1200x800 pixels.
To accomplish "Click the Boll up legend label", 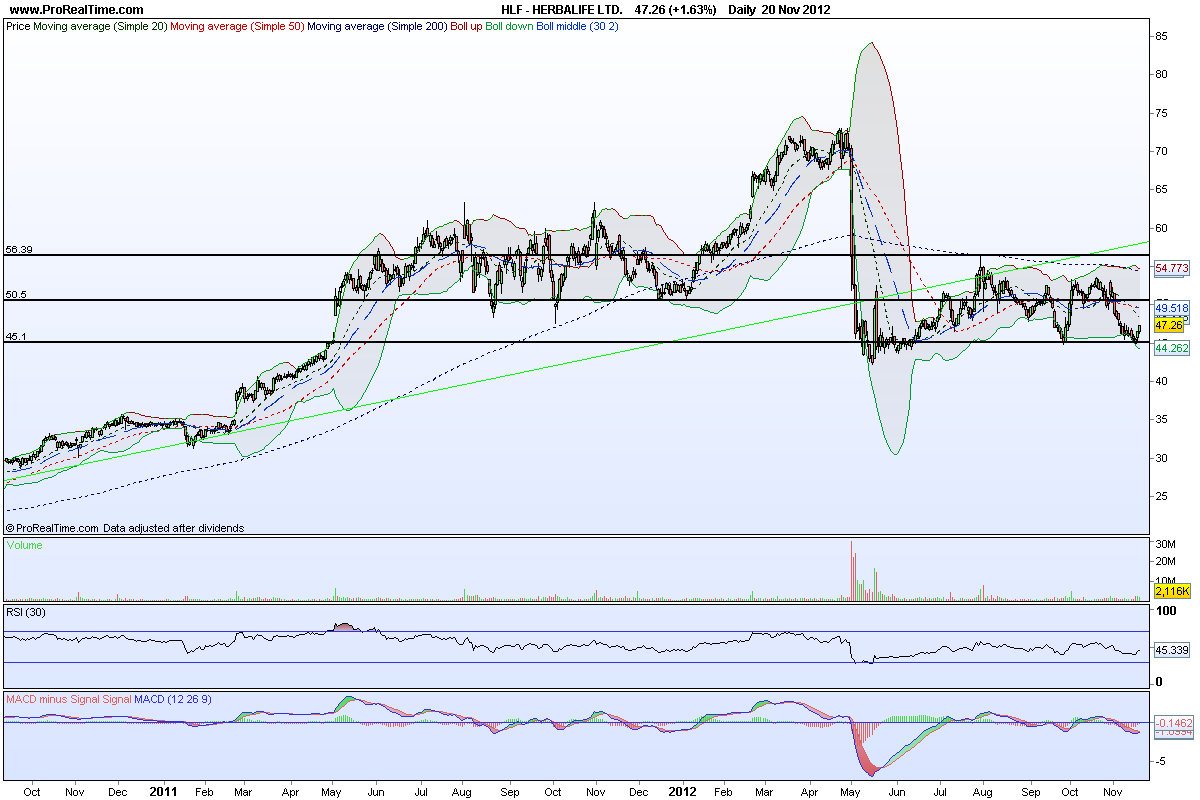I will (467, 27).
